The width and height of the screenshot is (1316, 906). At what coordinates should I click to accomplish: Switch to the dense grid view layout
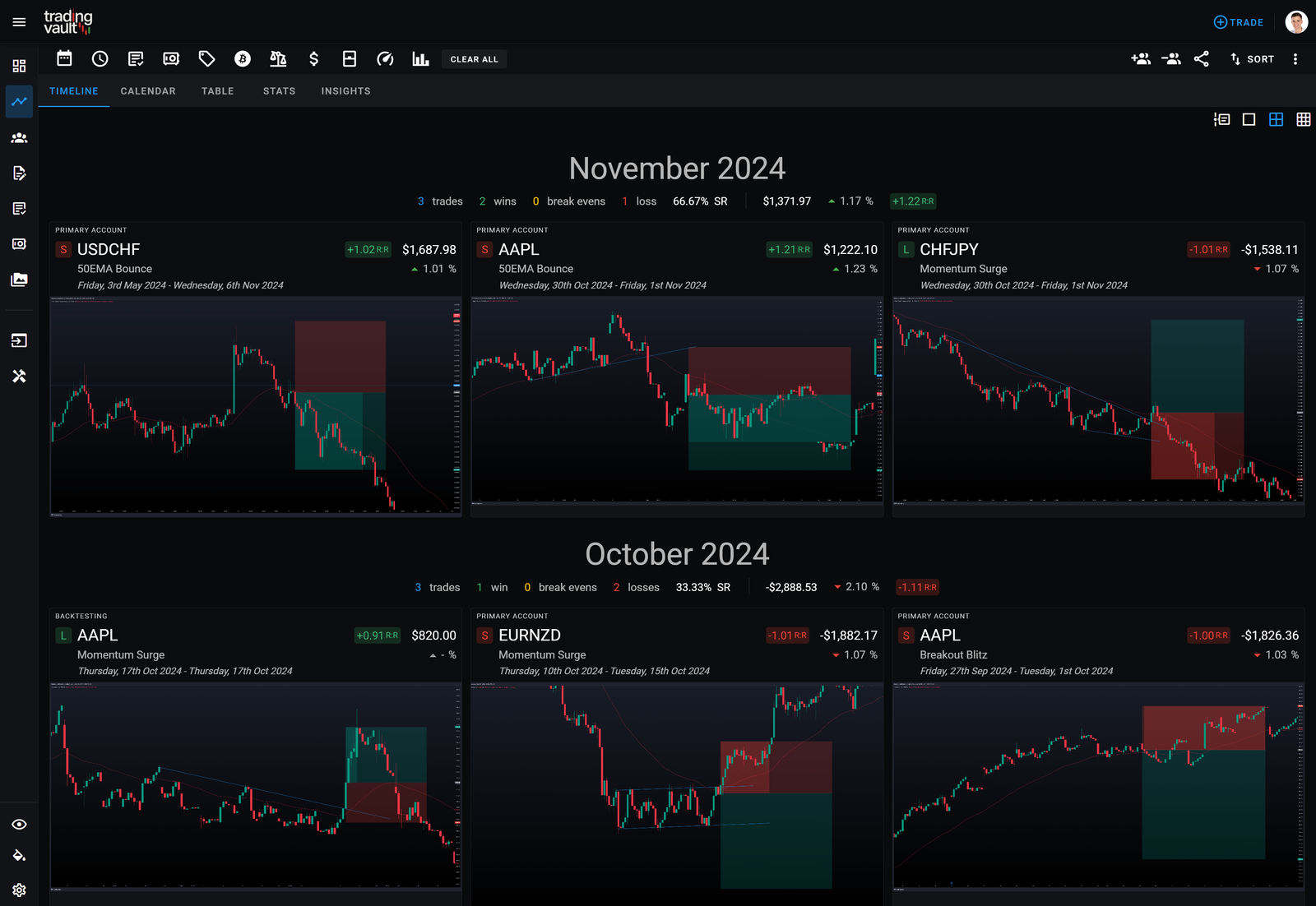click(1304, 119)
